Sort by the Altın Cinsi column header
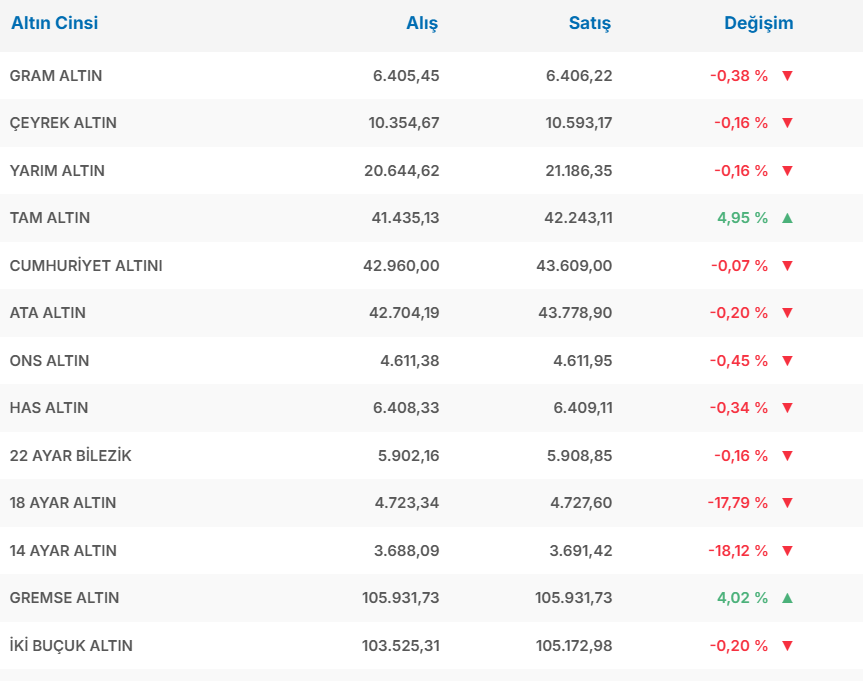 [x=55, y=23]
